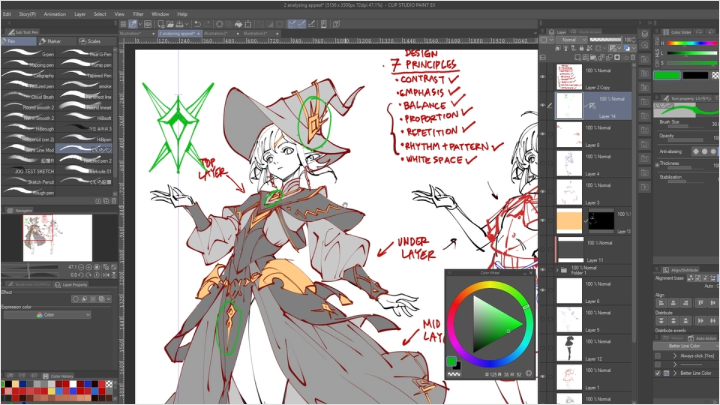Click the New raster layer icon in Layer panel
Image resolution: width=720 pixels, height=405 pixels.
[x=578, y=57]
